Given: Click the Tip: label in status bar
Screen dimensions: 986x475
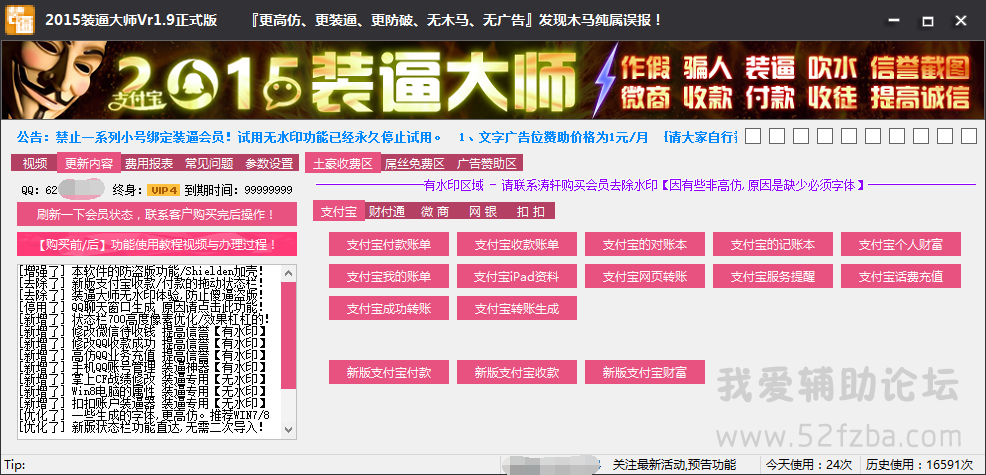Looking at the screenshot, I should pos(14,465).
